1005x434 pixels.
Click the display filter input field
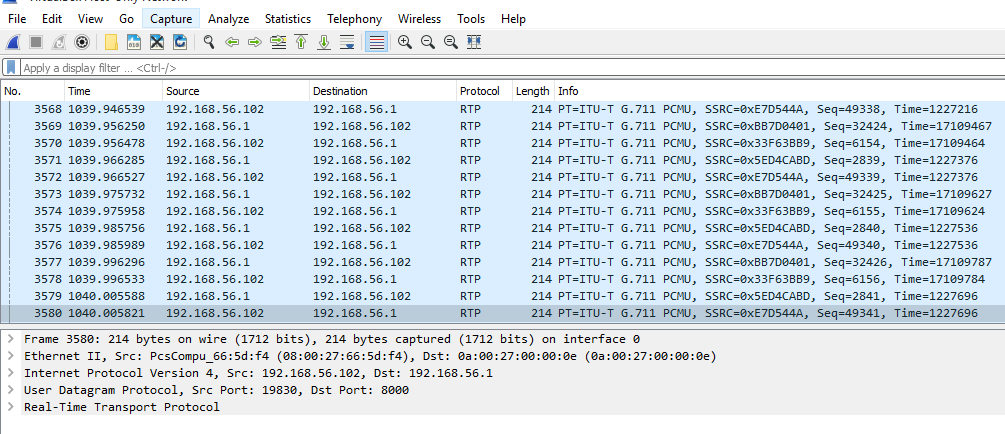point(500,68)
